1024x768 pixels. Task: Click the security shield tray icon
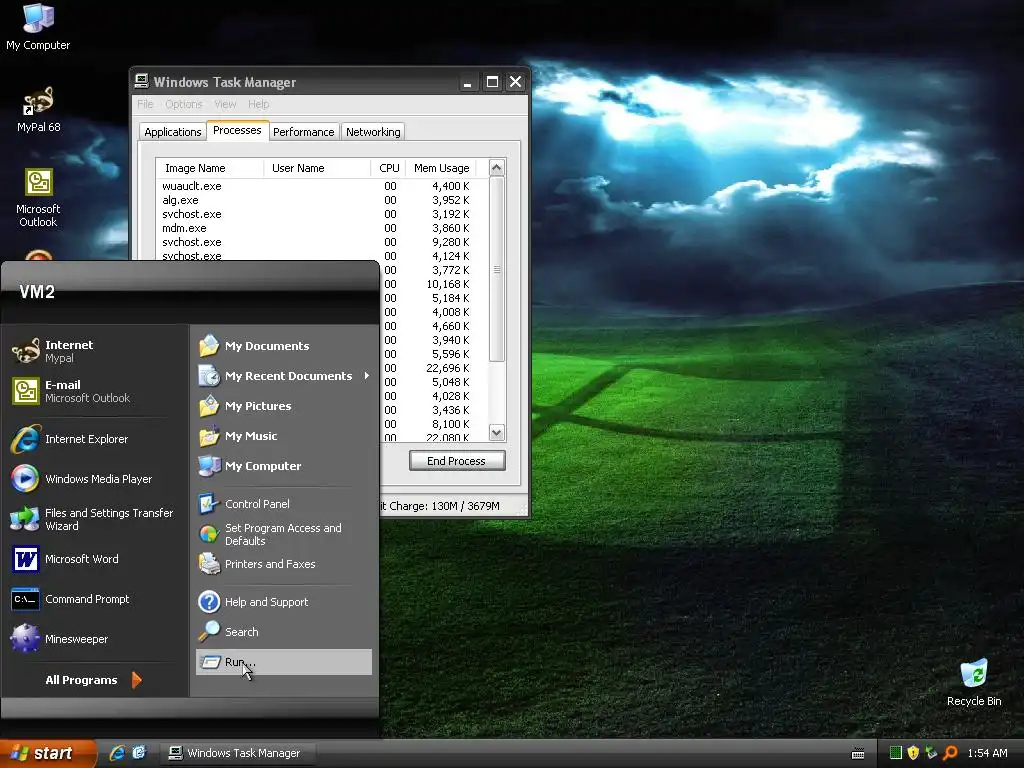point(913,753)
